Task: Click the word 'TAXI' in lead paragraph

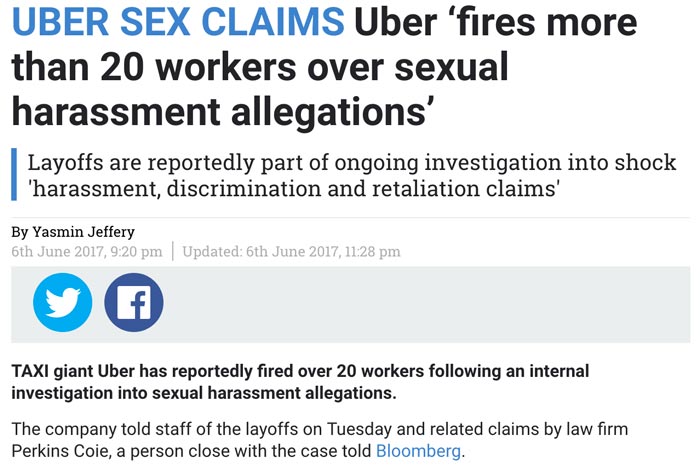Action: [x=31, y=371]
